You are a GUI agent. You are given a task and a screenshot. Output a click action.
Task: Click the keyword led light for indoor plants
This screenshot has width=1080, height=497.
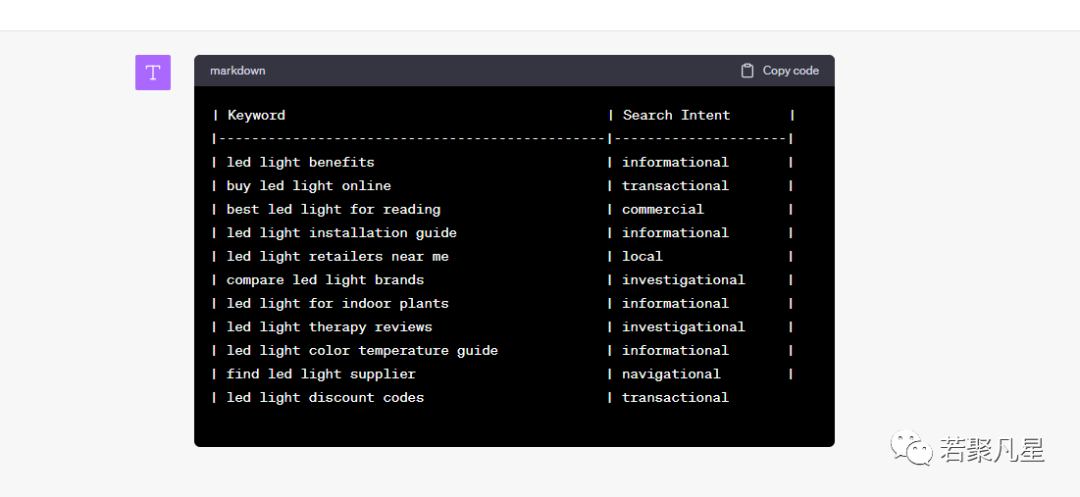pos(338,304)
